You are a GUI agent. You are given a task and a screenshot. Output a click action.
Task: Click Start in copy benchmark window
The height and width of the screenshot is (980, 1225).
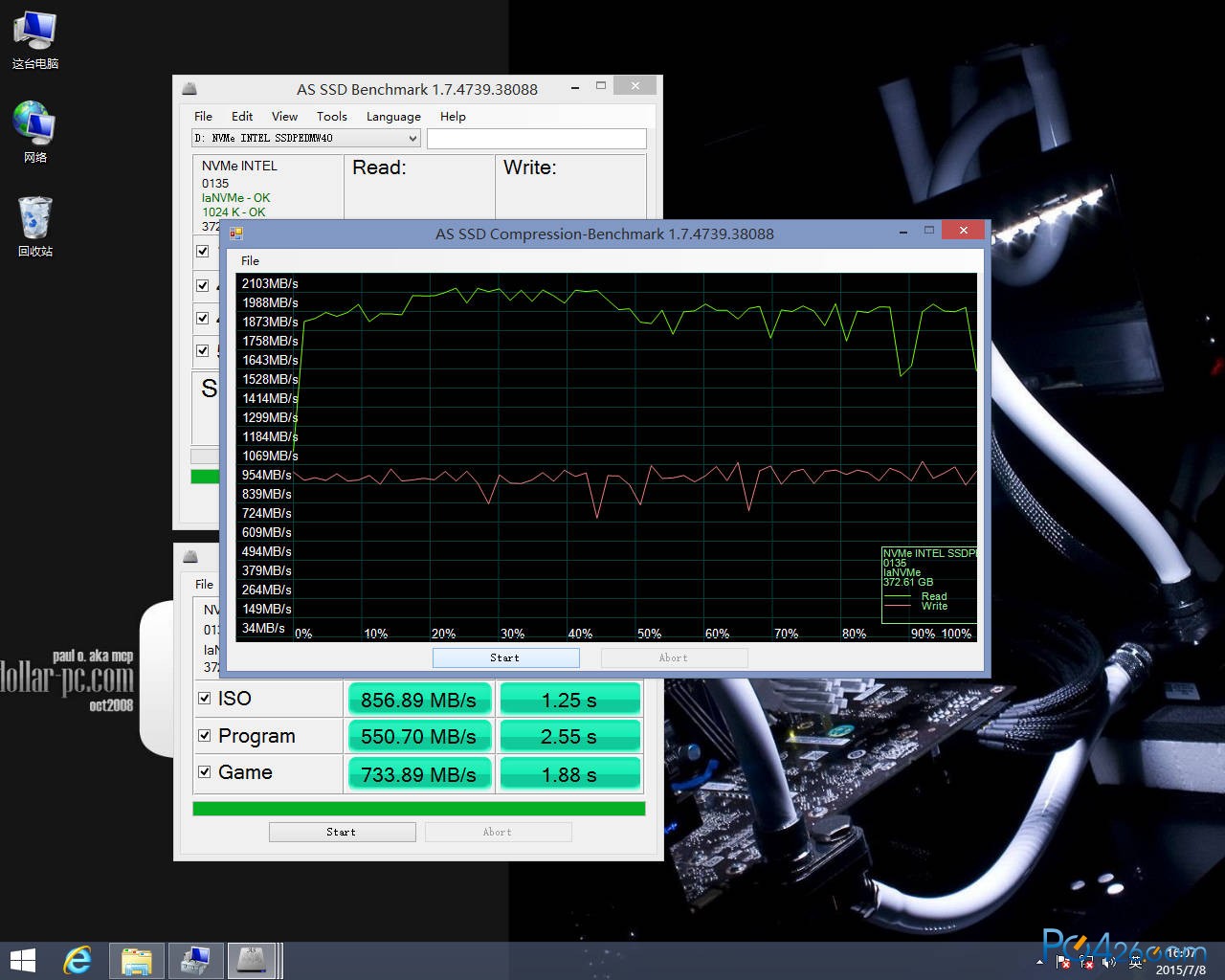pyautogui.click(x=342, y=832)
